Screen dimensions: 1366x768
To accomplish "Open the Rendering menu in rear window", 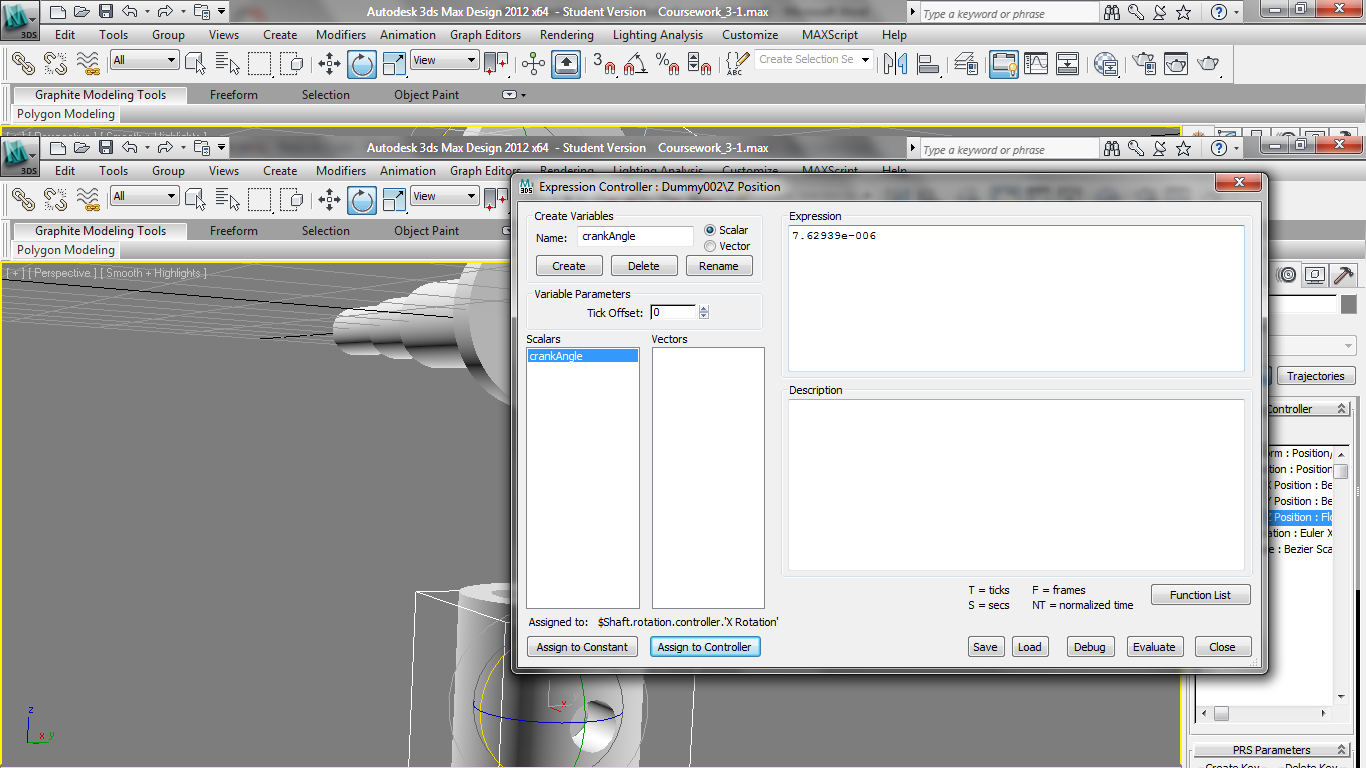I will click(566, 35).
